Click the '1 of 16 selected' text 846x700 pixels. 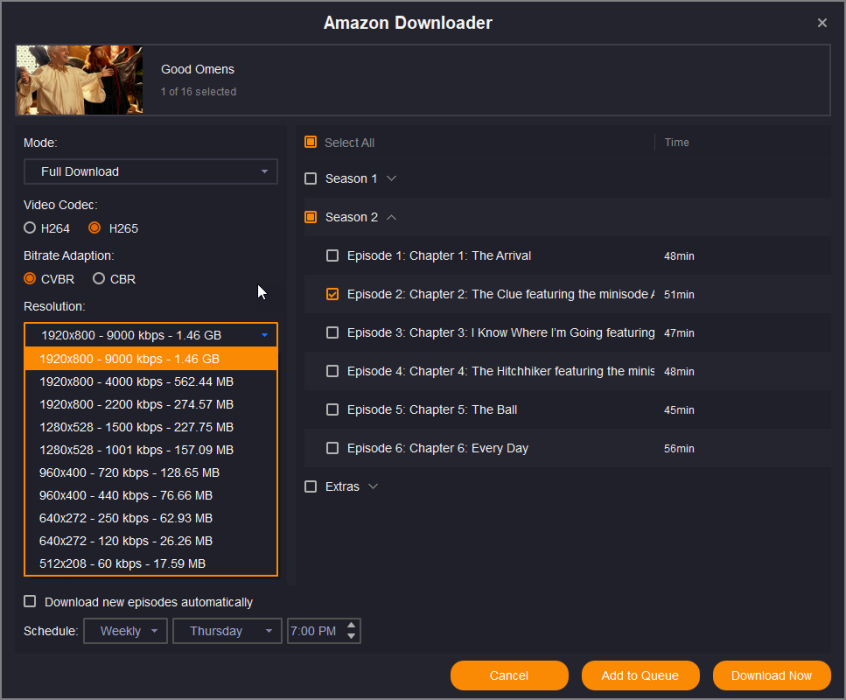[199, 92]
